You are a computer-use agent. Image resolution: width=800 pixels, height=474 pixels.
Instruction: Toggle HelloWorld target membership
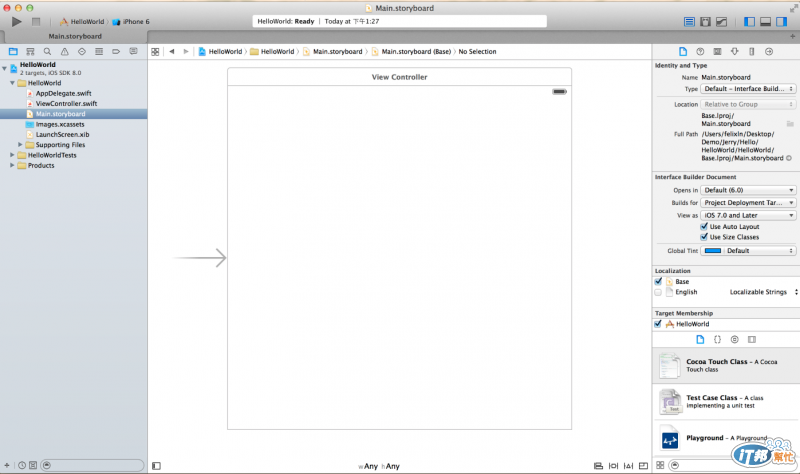point(658,324)
